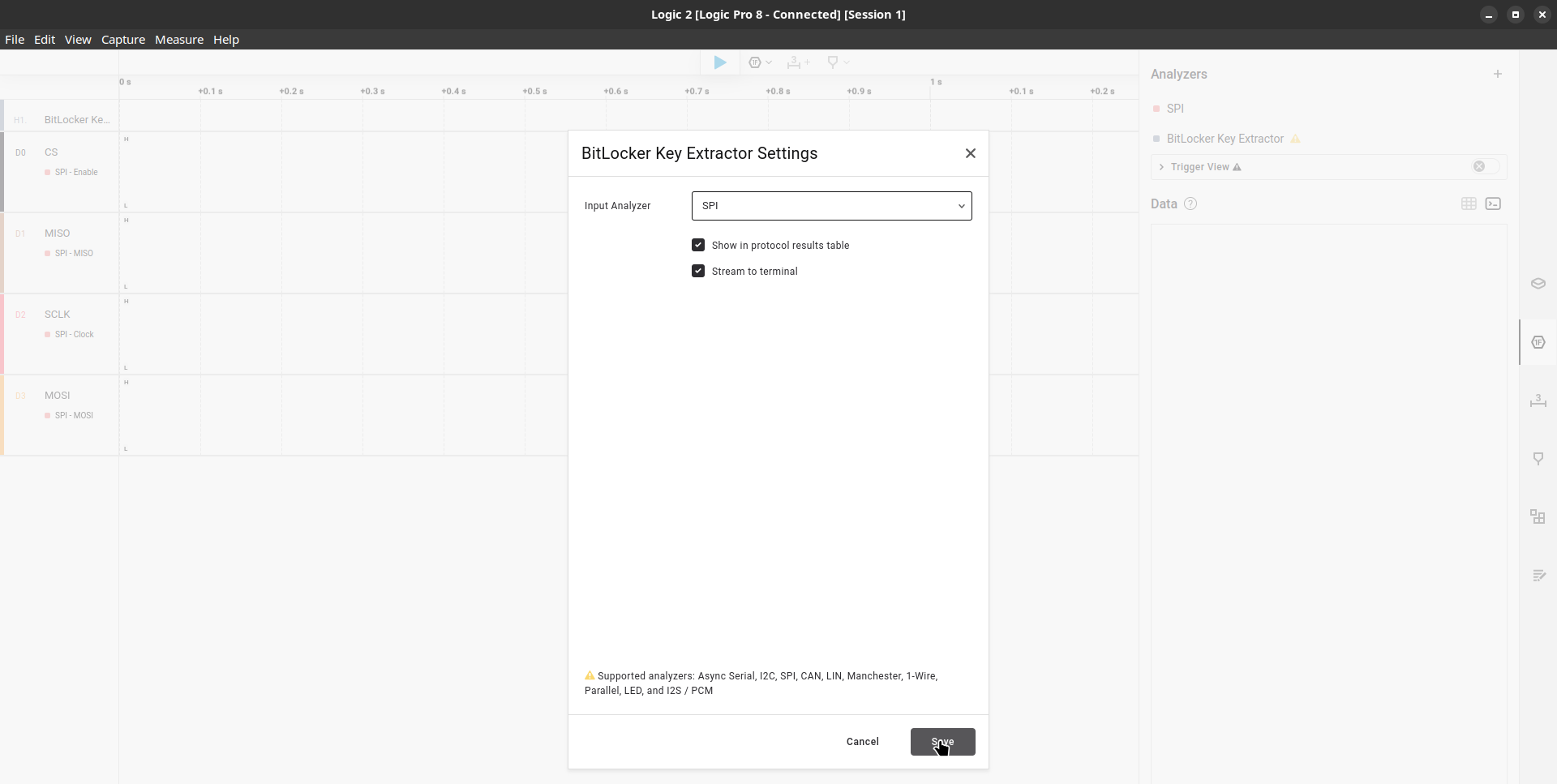Click the supported analyzers warning icon
Image resolution: width=1557 pixels, height=784 pixels.
tap(590, 675)
